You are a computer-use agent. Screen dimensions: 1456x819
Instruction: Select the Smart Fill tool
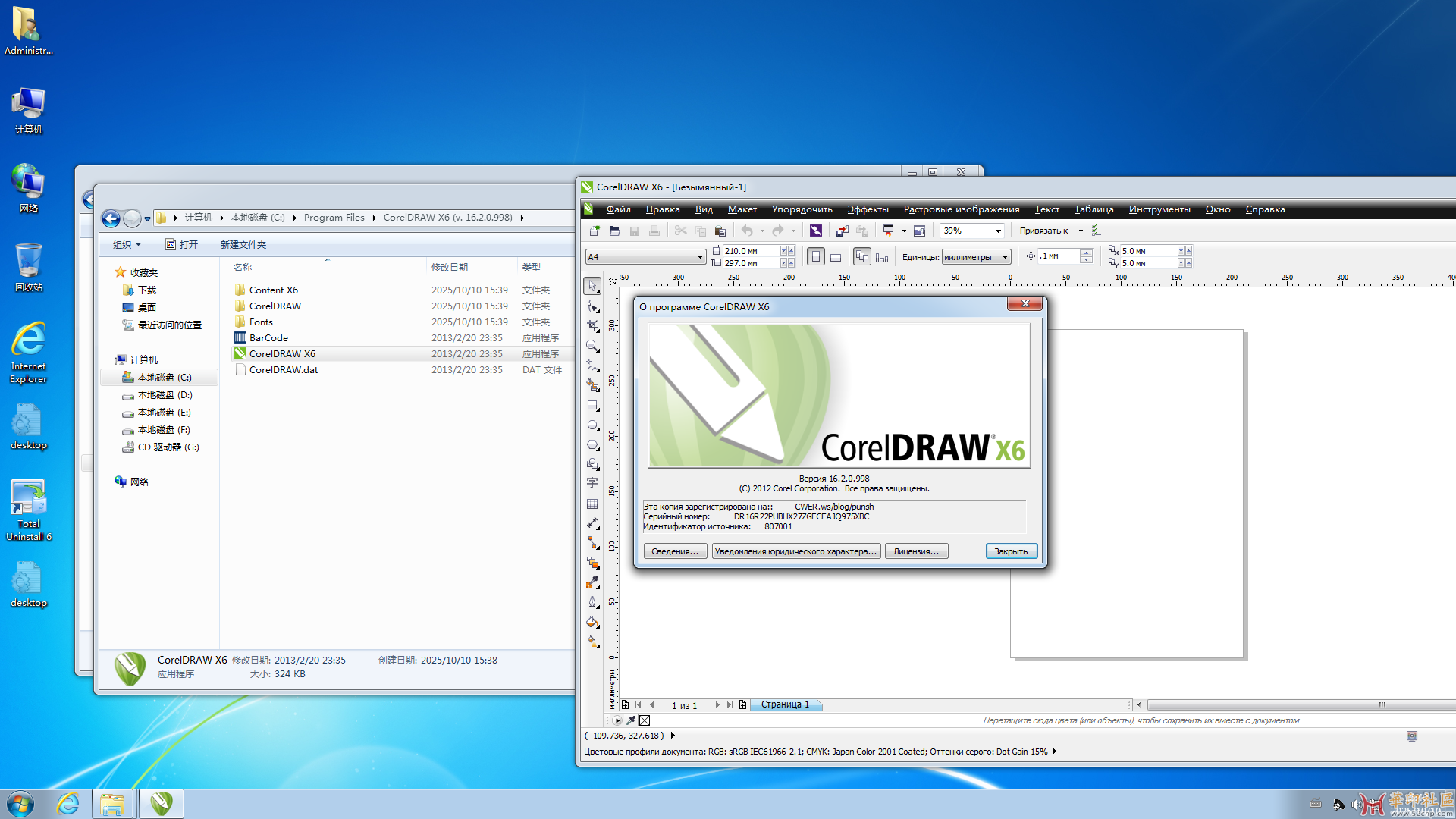(x=592, y=385)
